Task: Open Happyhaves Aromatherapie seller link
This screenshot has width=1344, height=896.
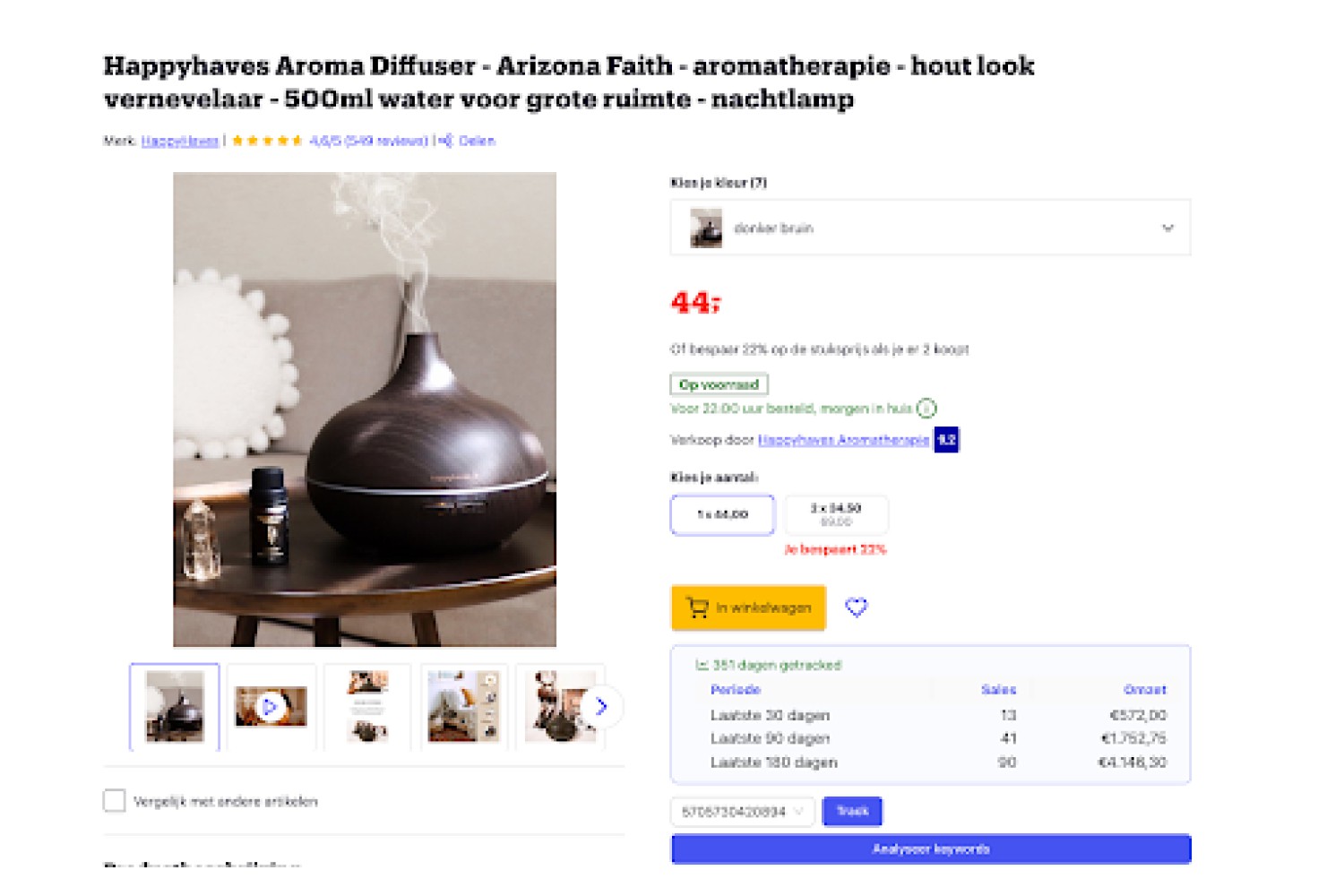Action: point(843,440)
